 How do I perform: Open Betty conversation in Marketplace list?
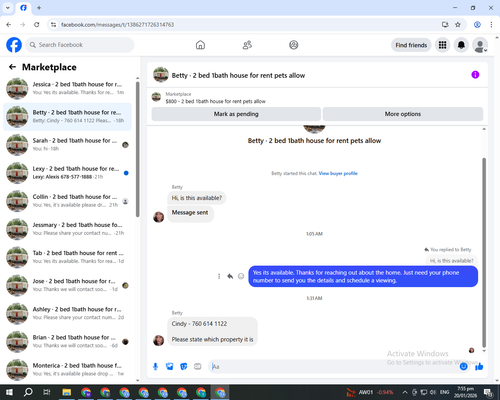tap(68, 117)
